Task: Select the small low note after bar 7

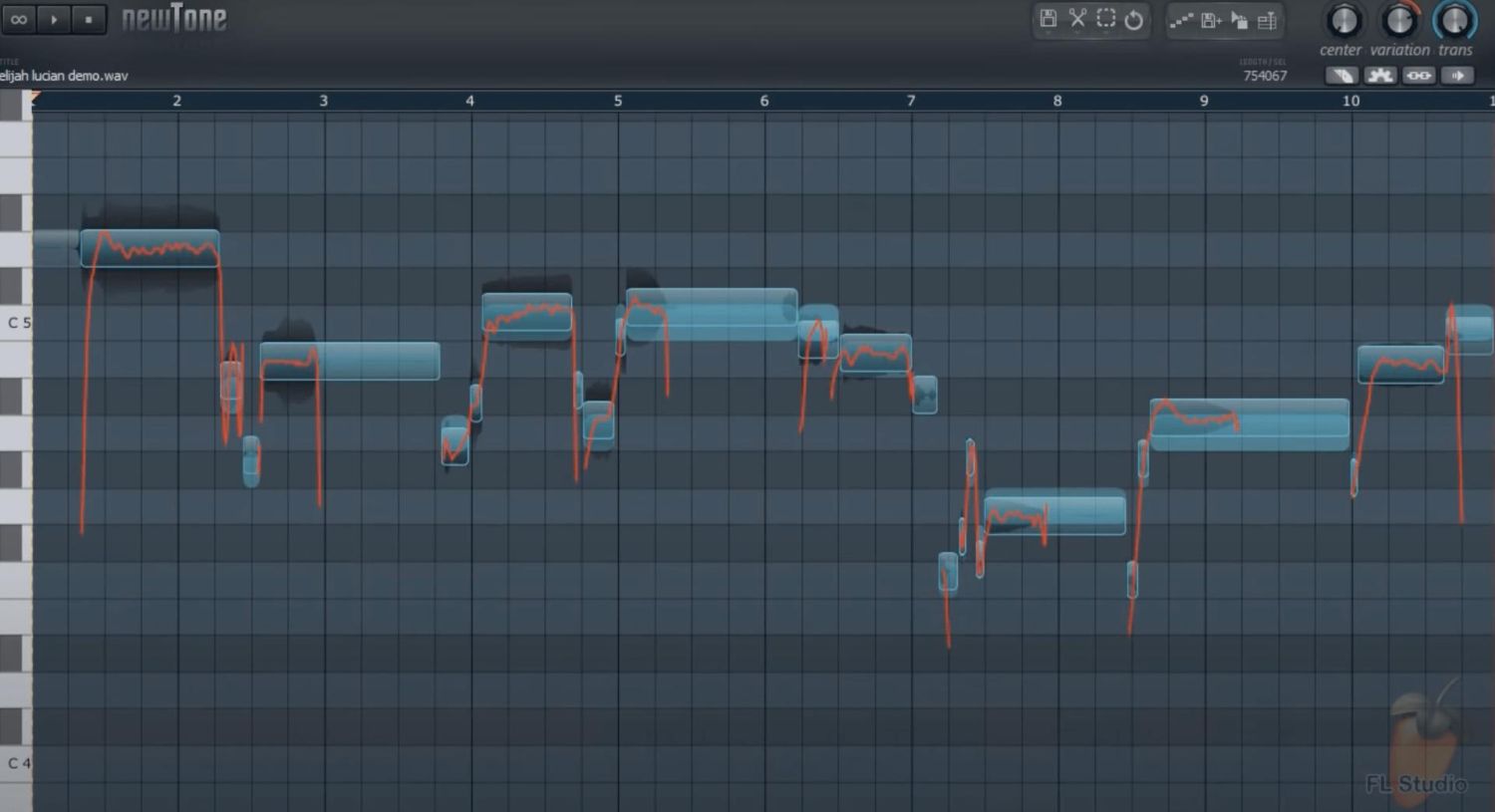Action: tap(948, 573)
